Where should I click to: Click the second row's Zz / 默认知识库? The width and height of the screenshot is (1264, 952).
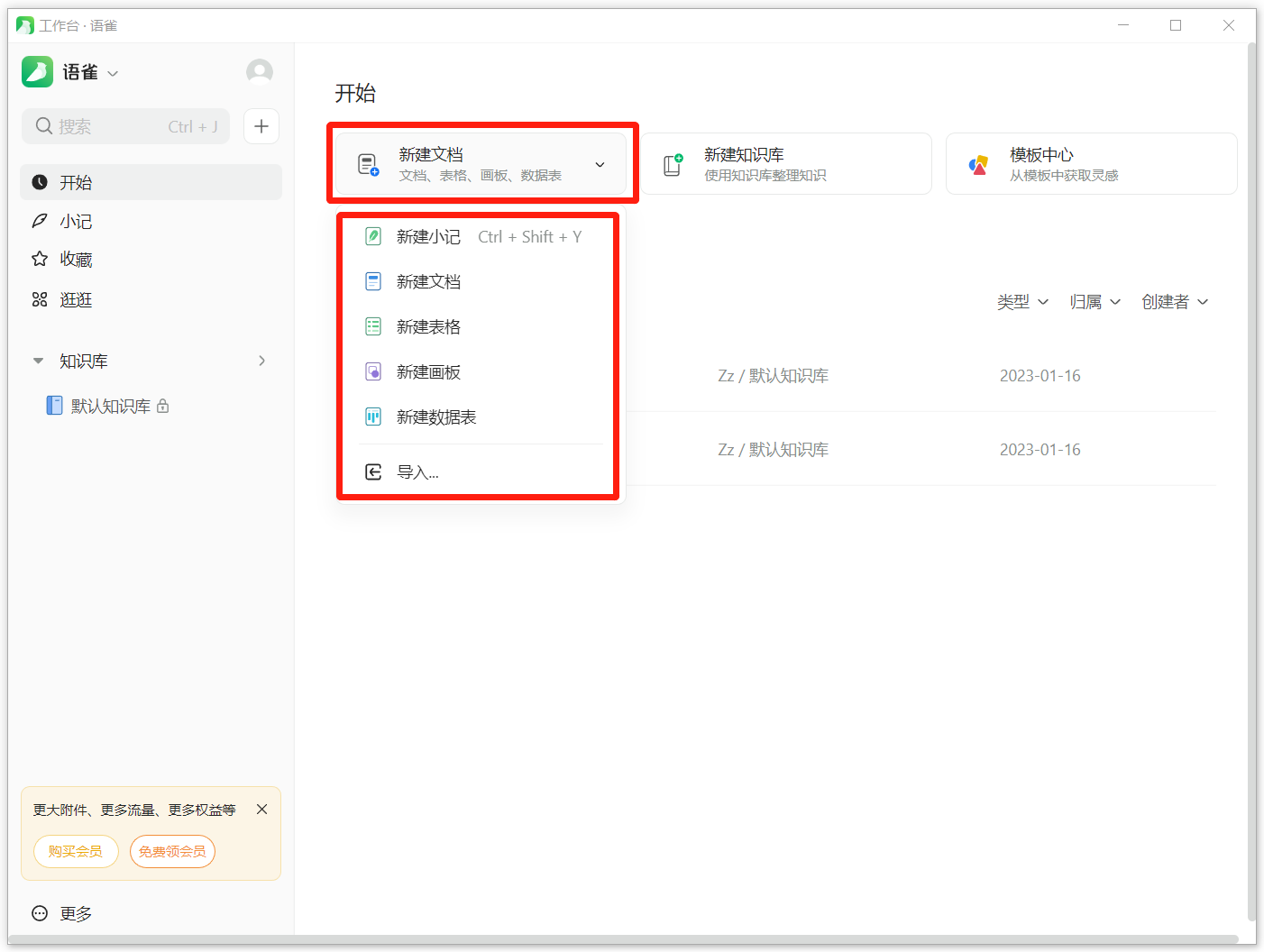click(x=773, y=450)
